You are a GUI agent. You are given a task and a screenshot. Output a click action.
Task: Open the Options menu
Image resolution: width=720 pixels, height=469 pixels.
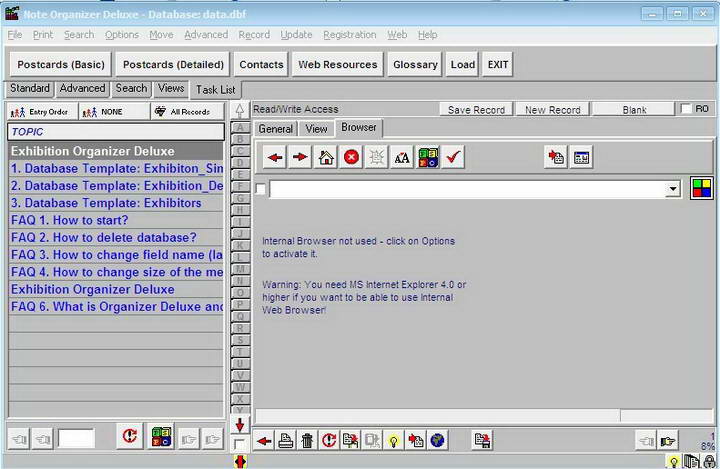coord(122,35)
